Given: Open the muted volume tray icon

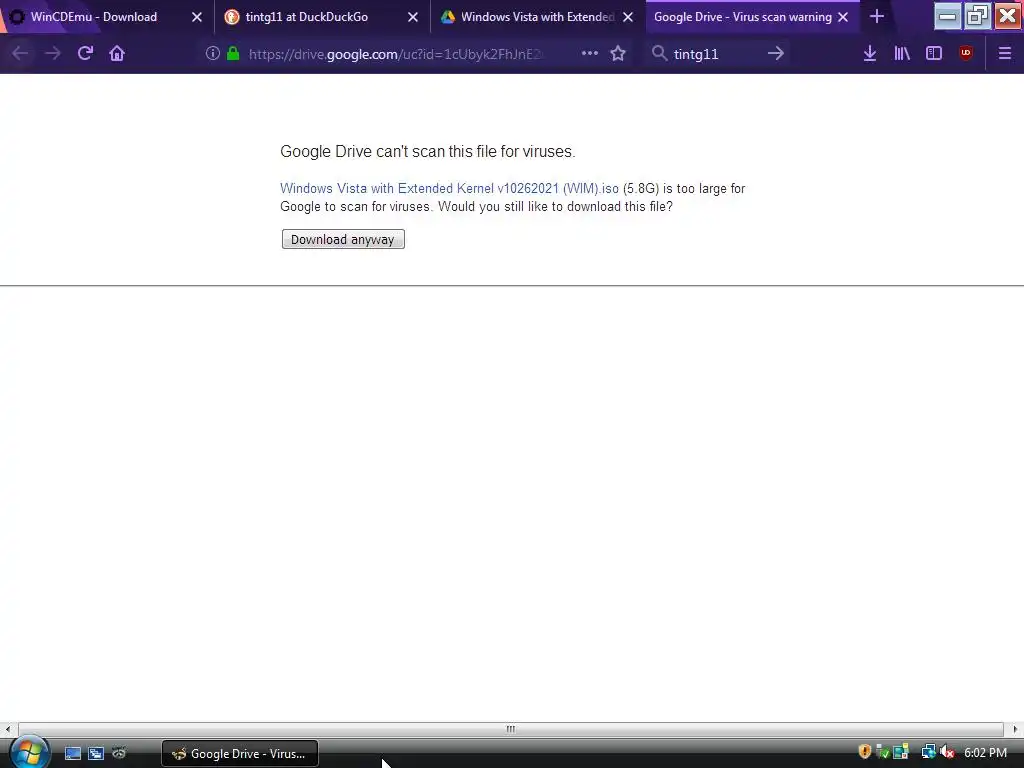Looking at the screenshot, I should (x=947, y=752).
